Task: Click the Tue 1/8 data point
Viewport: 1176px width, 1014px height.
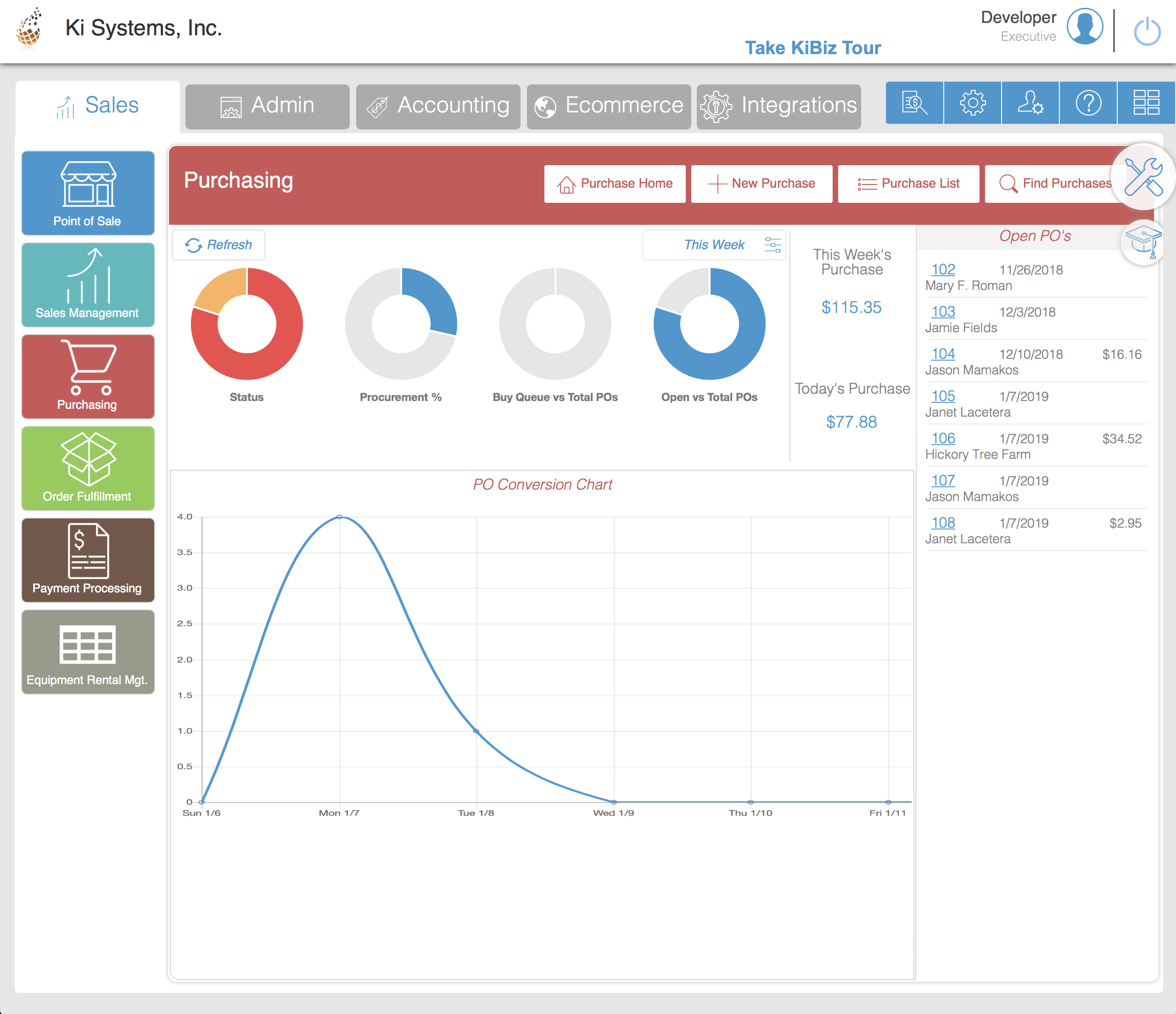Action: 476,731
